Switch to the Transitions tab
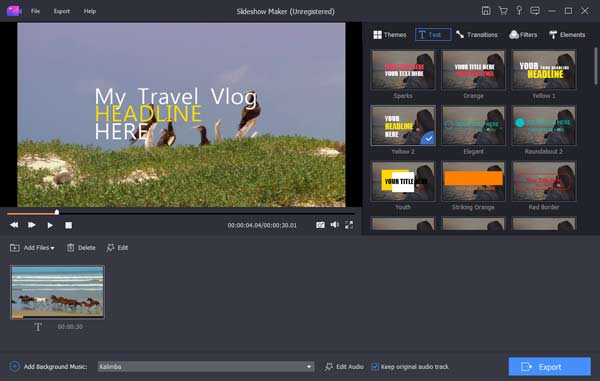The height and width of the screenshot is (381, 600). (x=477, y=35)
